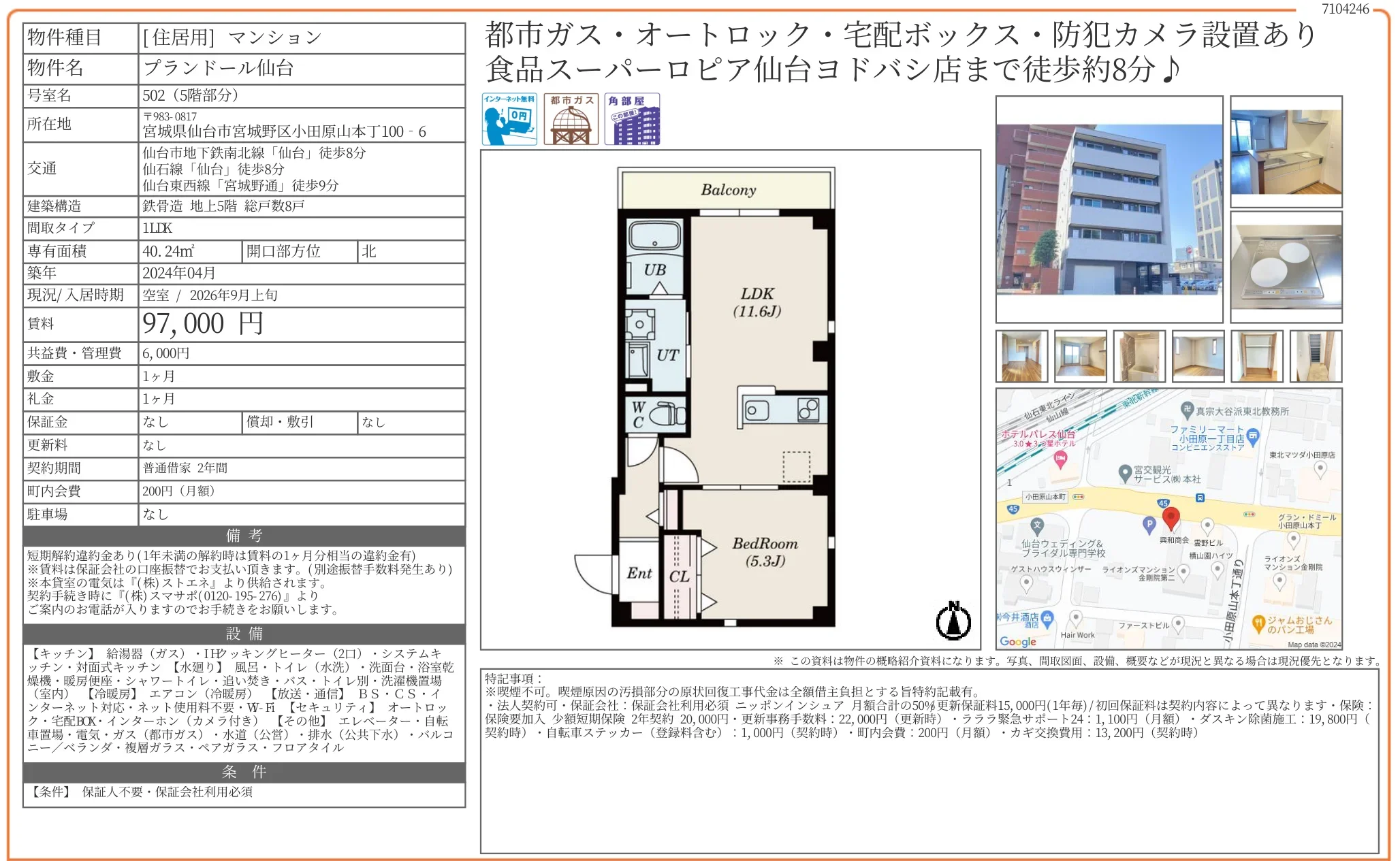The width and height of the screenshot is (1400, 861).
Task: Click the Balcony area on floor plan
Action: click(x=727, y=189)
